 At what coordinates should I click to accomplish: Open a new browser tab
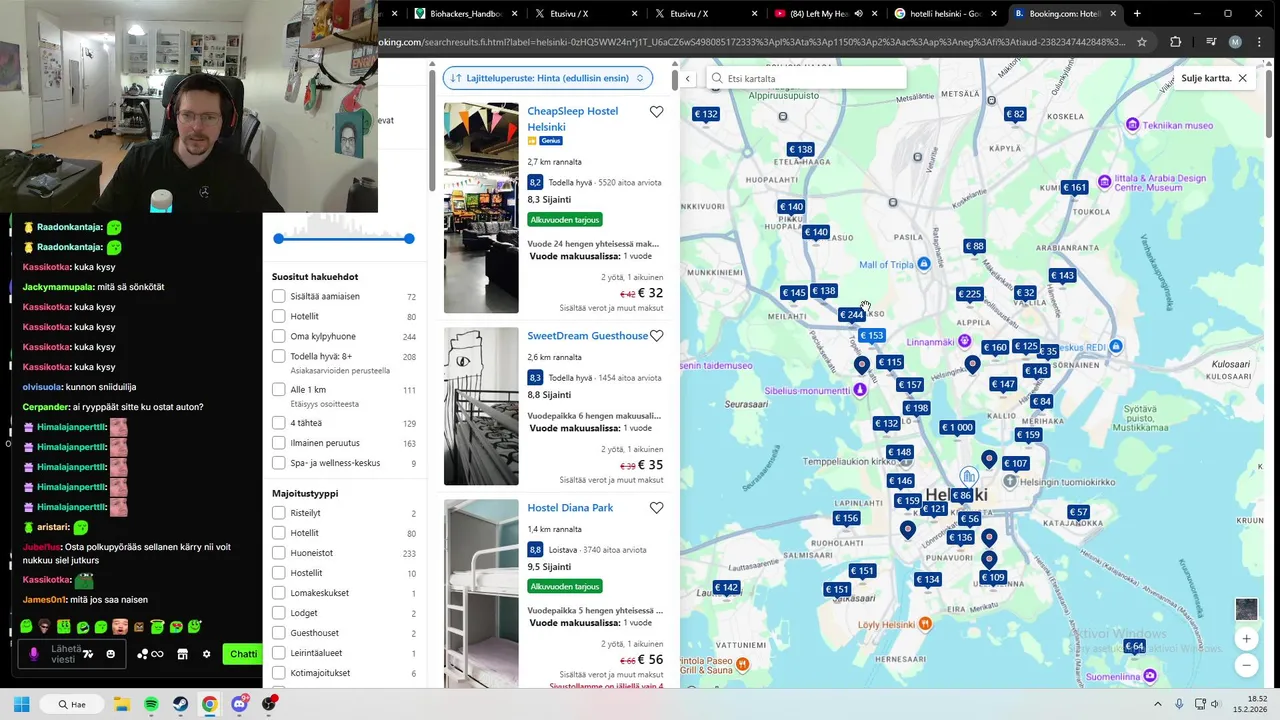click(1137, 14)
